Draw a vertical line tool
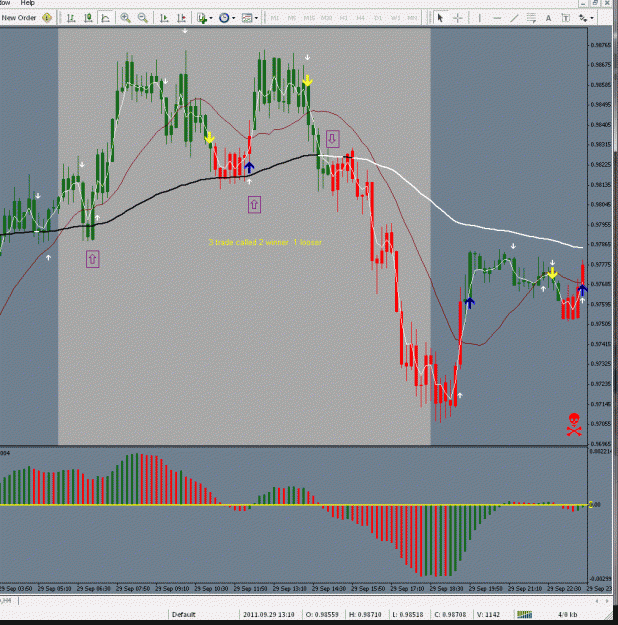 point(479,18)
